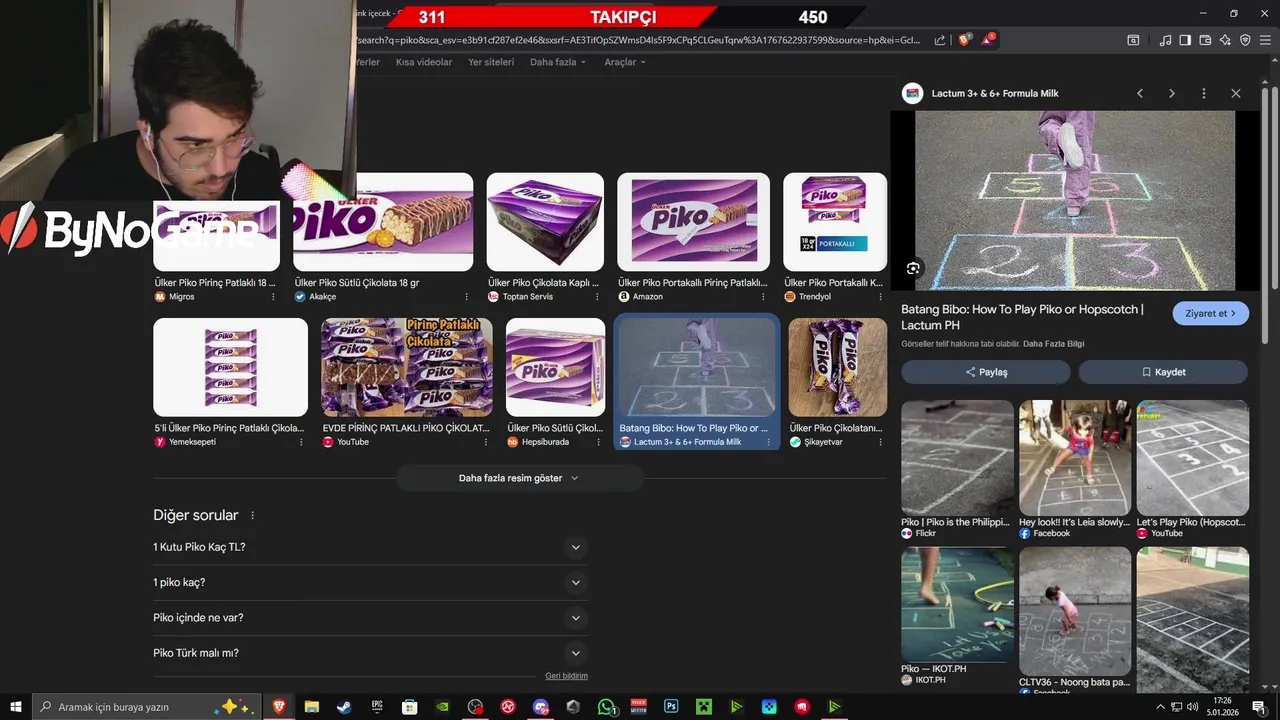Open WhatsApp from the taskbar
The image size is (1280, 720).
(606, 706)
